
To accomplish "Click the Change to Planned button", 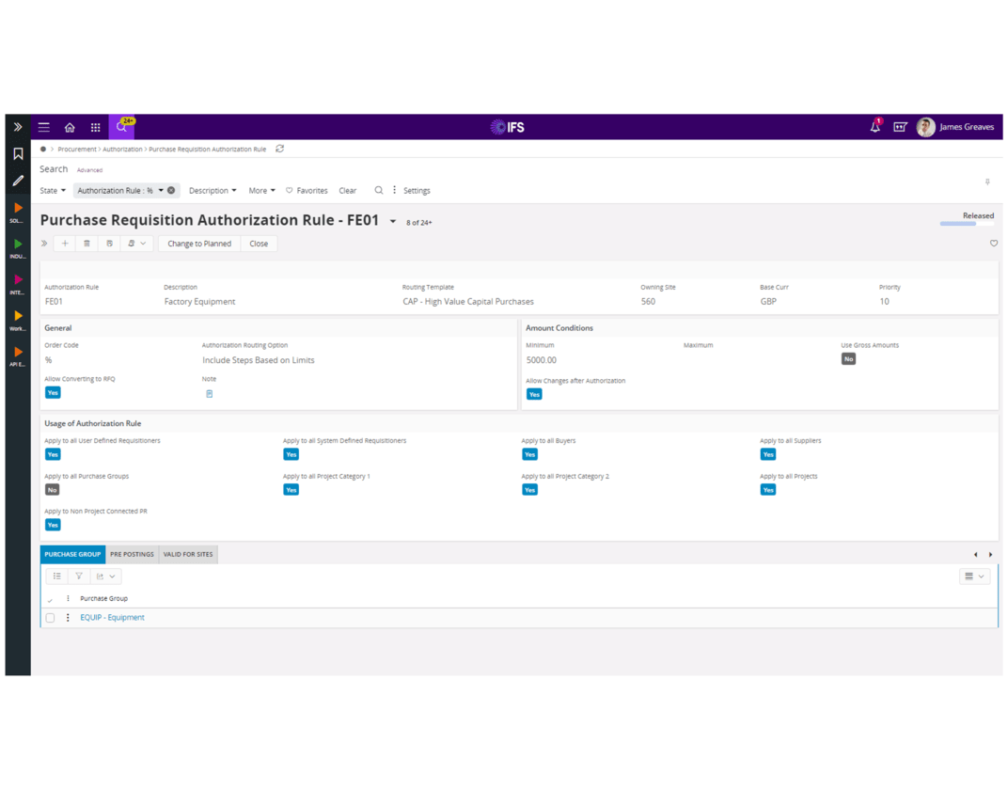I will pyautogui.click(x=199, y=243).
